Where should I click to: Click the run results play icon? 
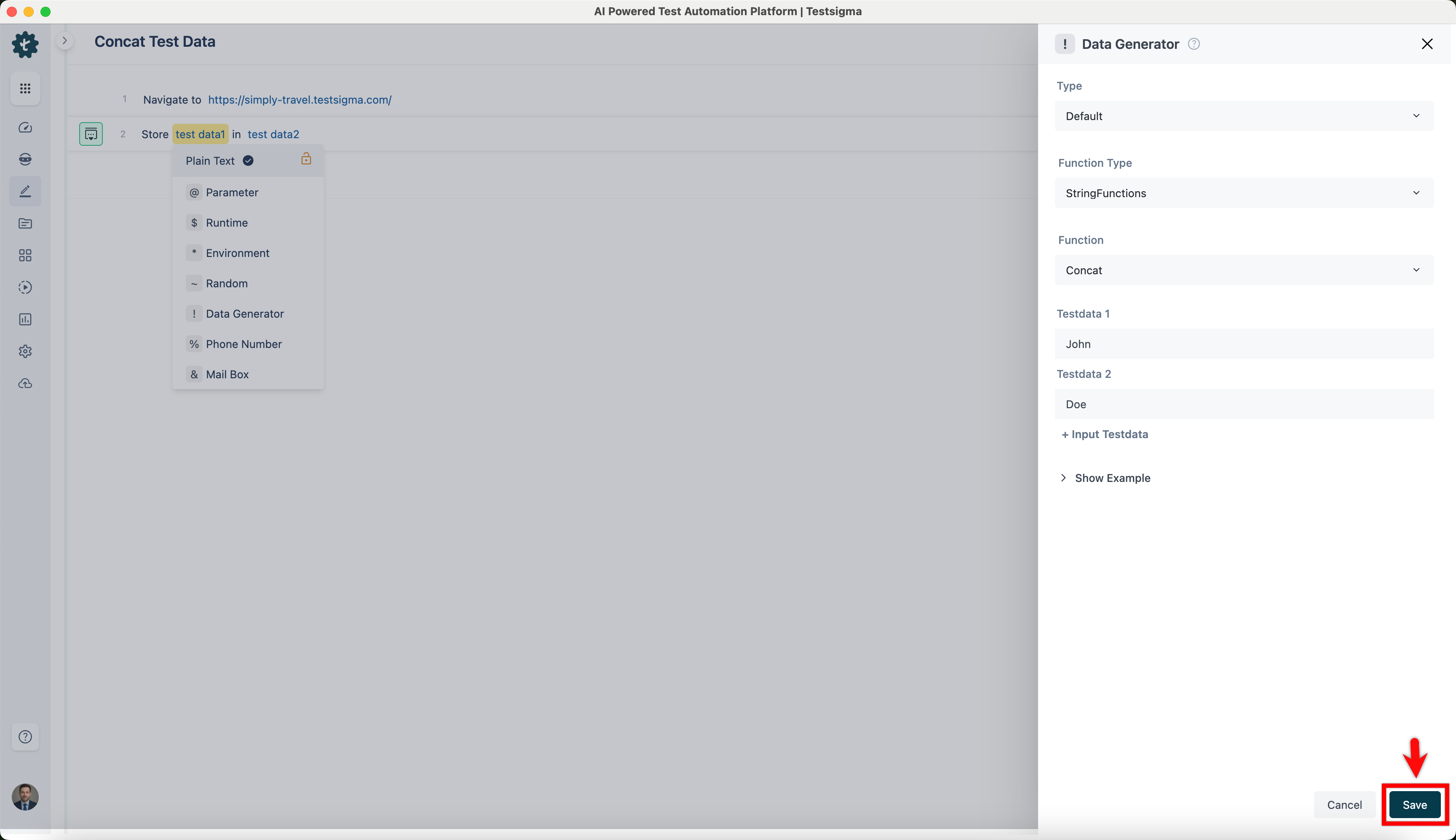point(25,287)
